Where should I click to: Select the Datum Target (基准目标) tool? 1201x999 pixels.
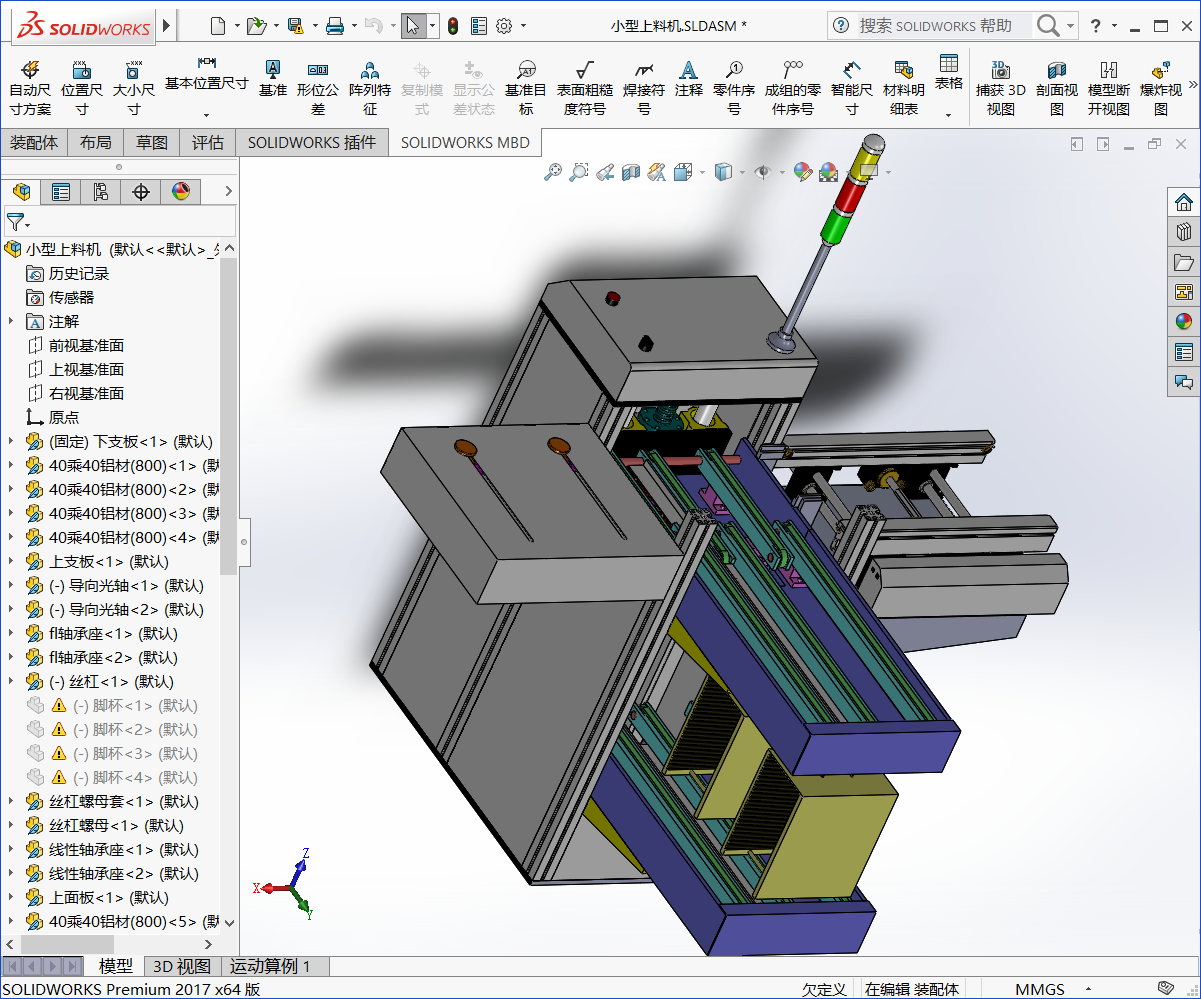click(x=526, y=87)
